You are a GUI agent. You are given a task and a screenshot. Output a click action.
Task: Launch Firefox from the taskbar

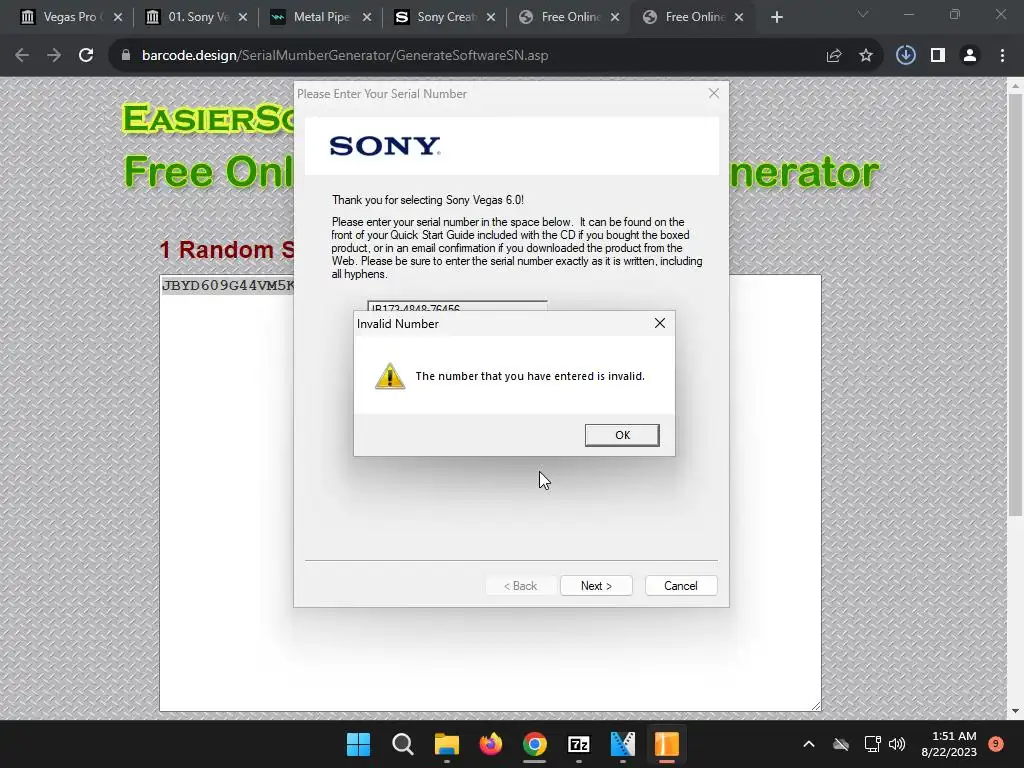pos(490,744)
